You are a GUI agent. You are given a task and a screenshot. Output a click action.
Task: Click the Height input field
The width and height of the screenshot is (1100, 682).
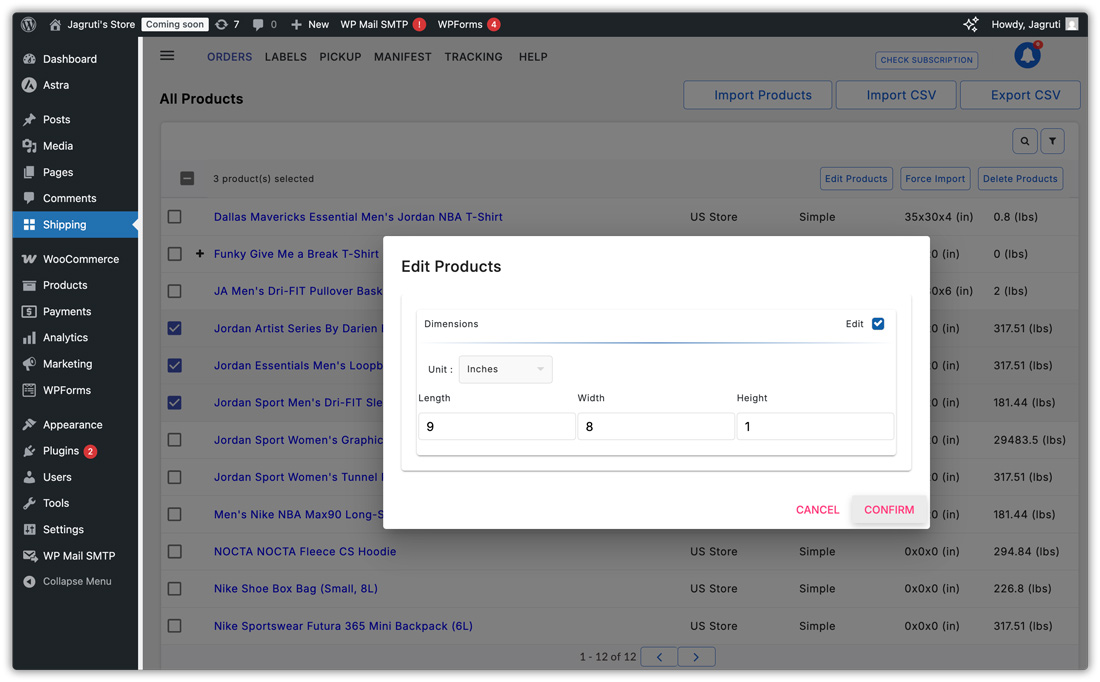pyautogui.click(x=815, y=427)
